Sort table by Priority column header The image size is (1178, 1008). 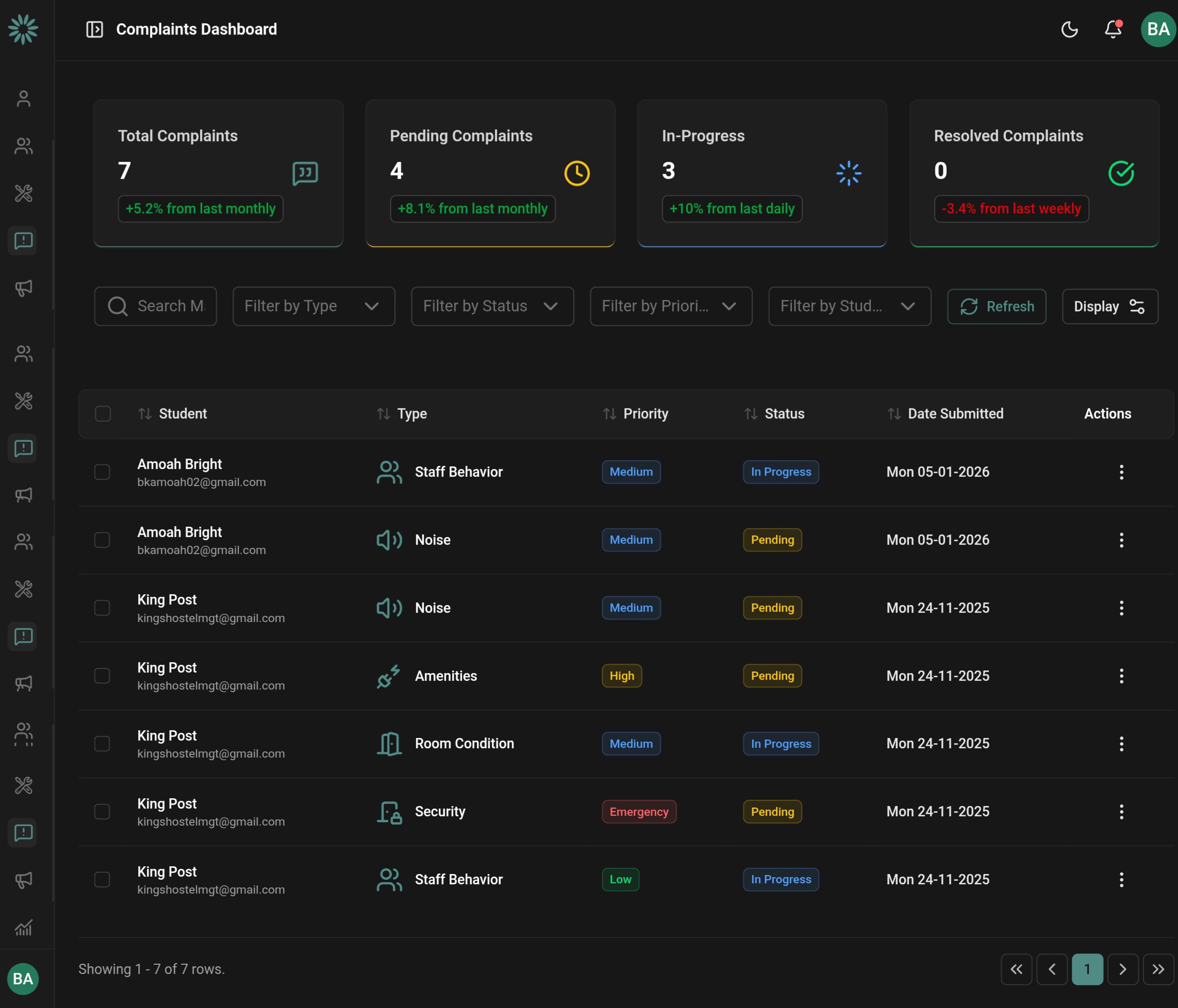pos(636,414)
